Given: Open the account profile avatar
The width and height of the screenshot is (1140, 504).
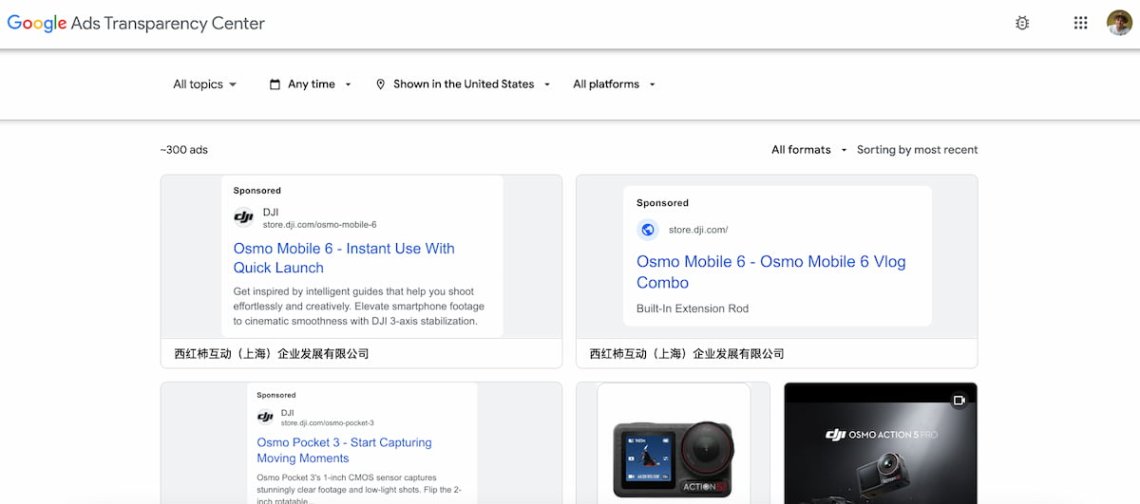Looking at the screenshot, I should click(x=1120, y=23).
